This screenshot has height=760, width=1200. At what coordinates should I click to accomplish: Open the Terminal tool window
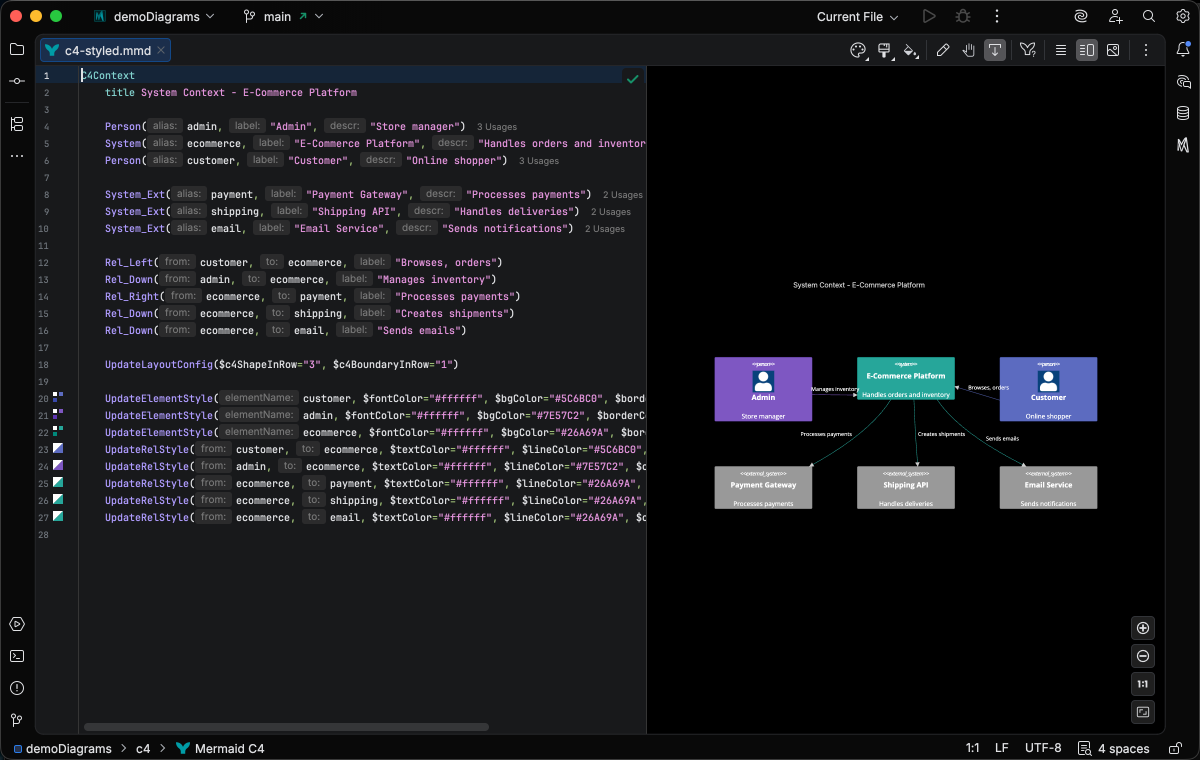pos(17,656)
